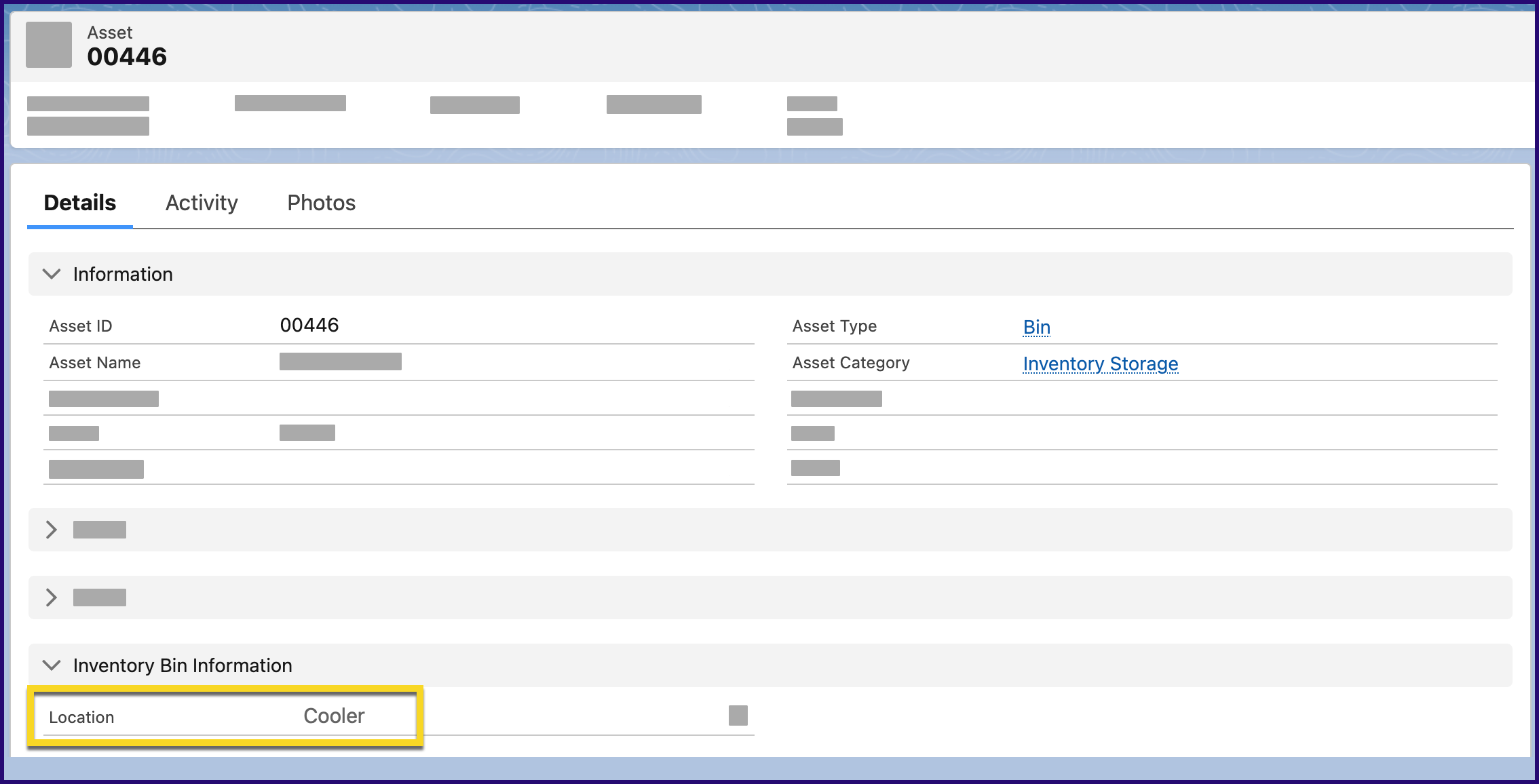Open the Bin asset type link
The image size is (1539, 784).
click(1036, 327)
